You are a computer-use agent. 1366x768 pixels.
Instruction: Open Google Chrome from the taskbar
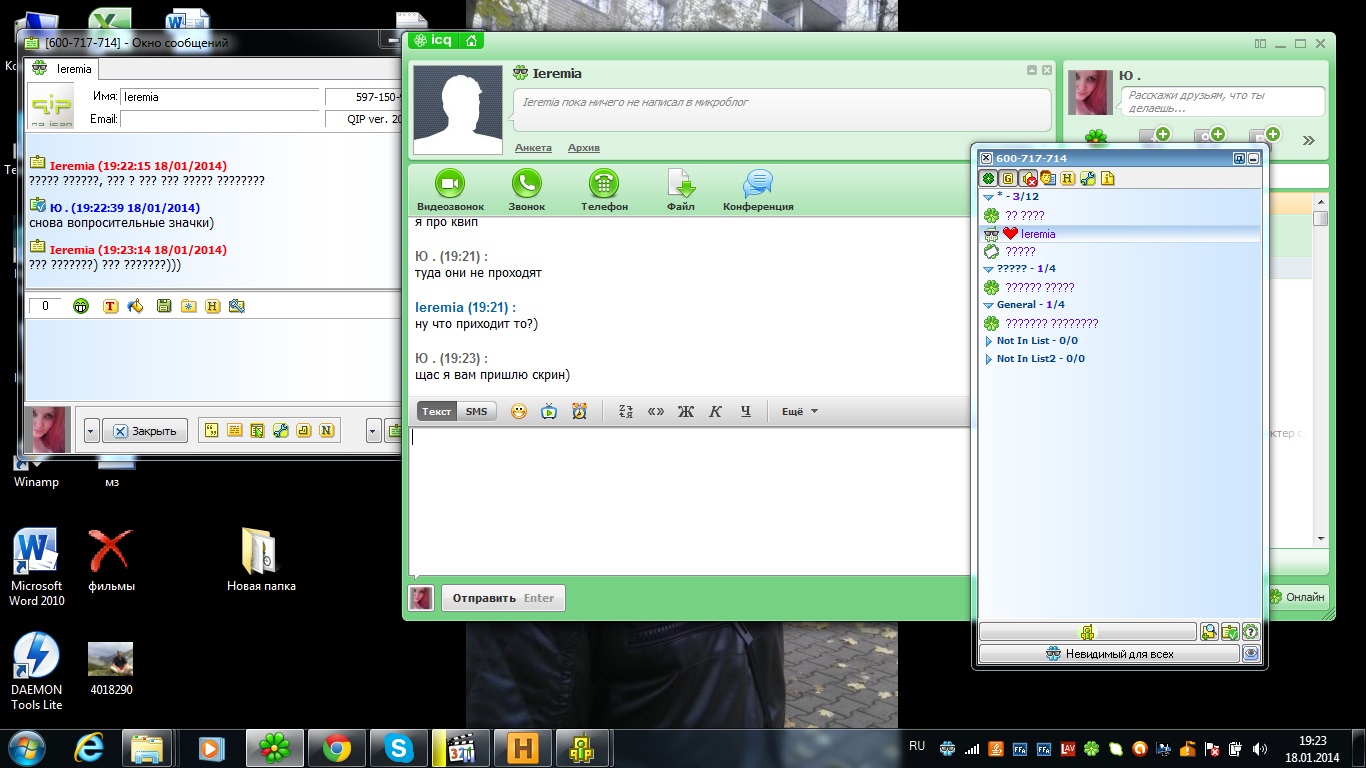point(336,748)
